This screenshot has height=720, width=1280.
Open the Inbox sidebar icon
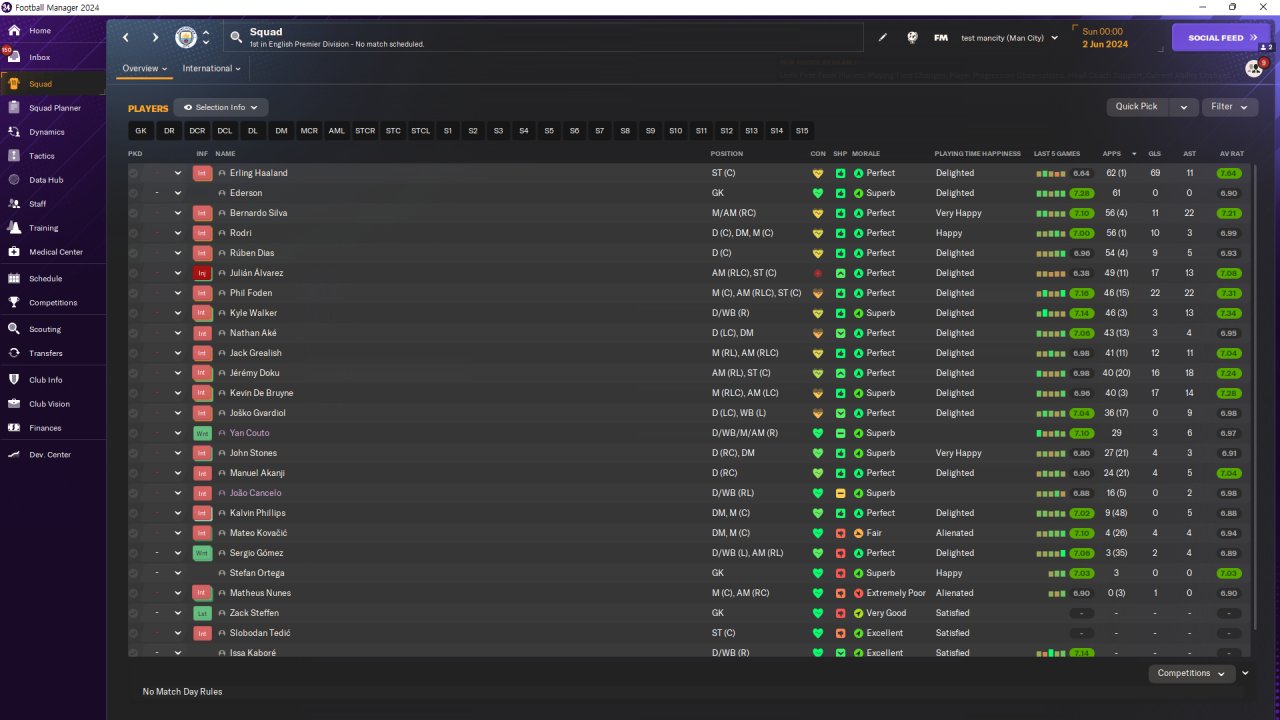[14, 57]
